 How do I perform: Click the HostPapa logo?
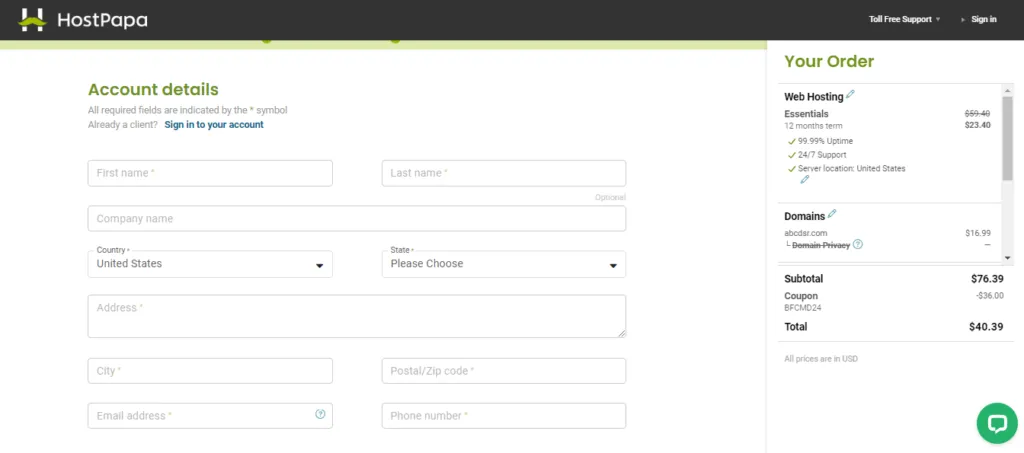(x=83, y=19)
